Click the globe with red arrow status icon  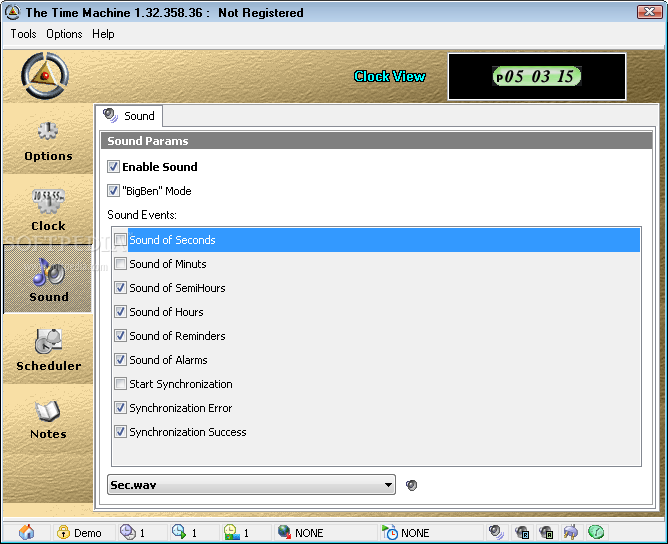pyautogui.click(x=284, y=532)
